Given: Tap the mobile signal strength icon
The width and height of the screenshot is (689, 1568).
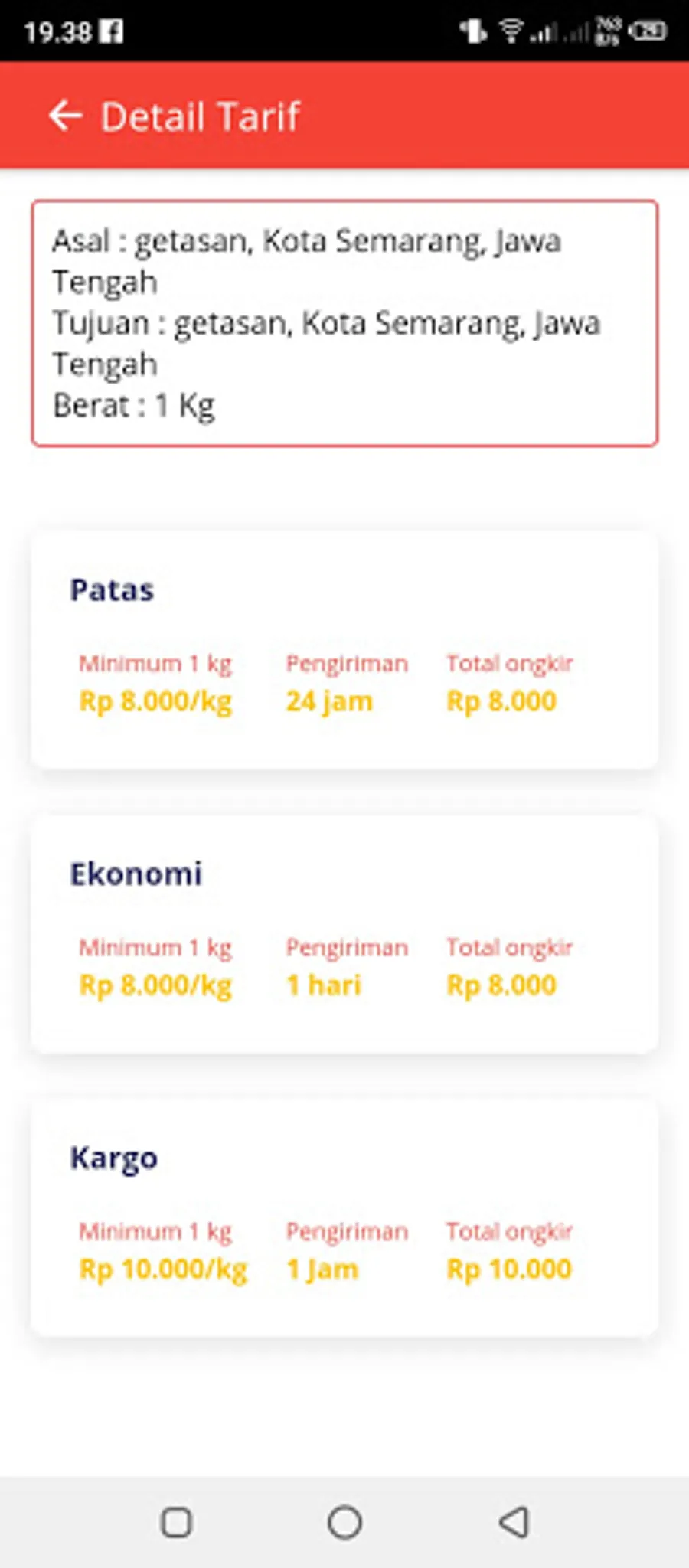Looking at the screenshot, I should pos(544,32).
